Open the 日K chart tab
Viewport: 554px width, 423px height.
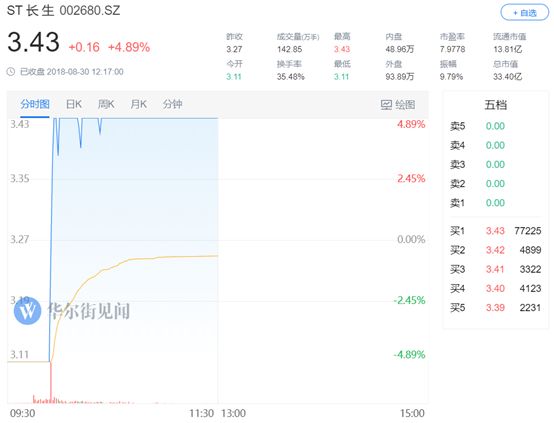74,104
